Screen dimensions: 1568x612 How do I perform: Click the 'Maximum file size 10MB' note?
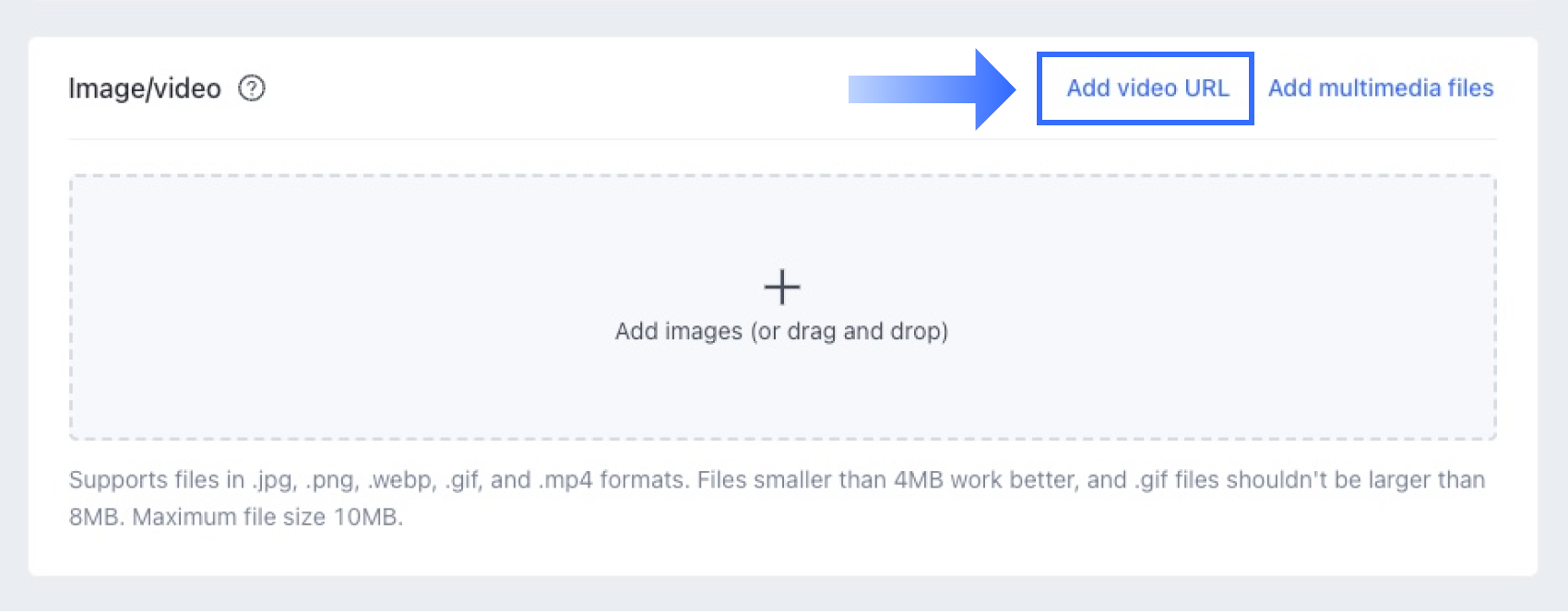coord(267,517)
